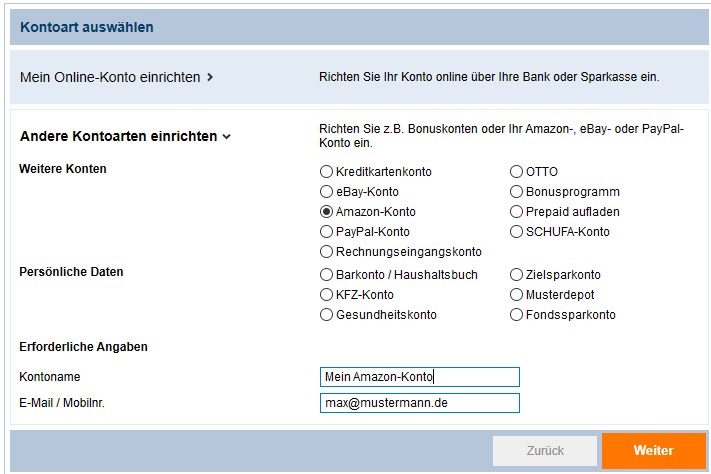Screen dimensions: 711x474
Task: Choose Prepaid aufladen radio button
Action: [x=516, y=211]
